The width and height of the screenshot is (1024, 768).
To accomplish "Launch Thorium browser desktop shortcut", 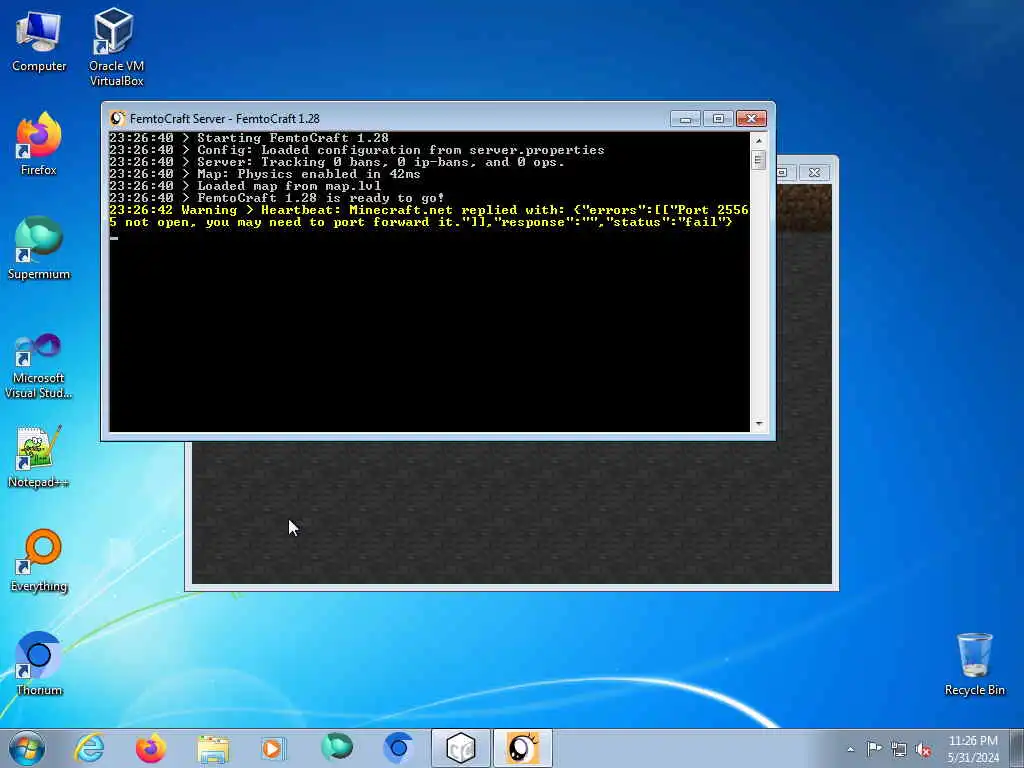I will click(x=39, y=664).
